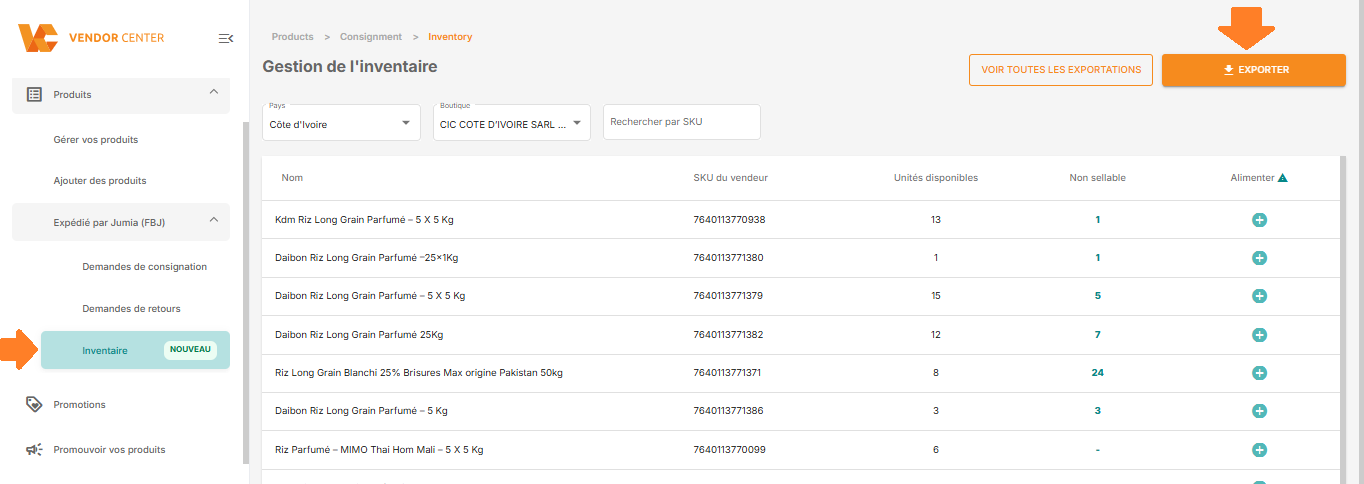Viewport: 1364px width, 484px height.
Task: Click the Inventory breadcrumb link
Action: (450, 37)
